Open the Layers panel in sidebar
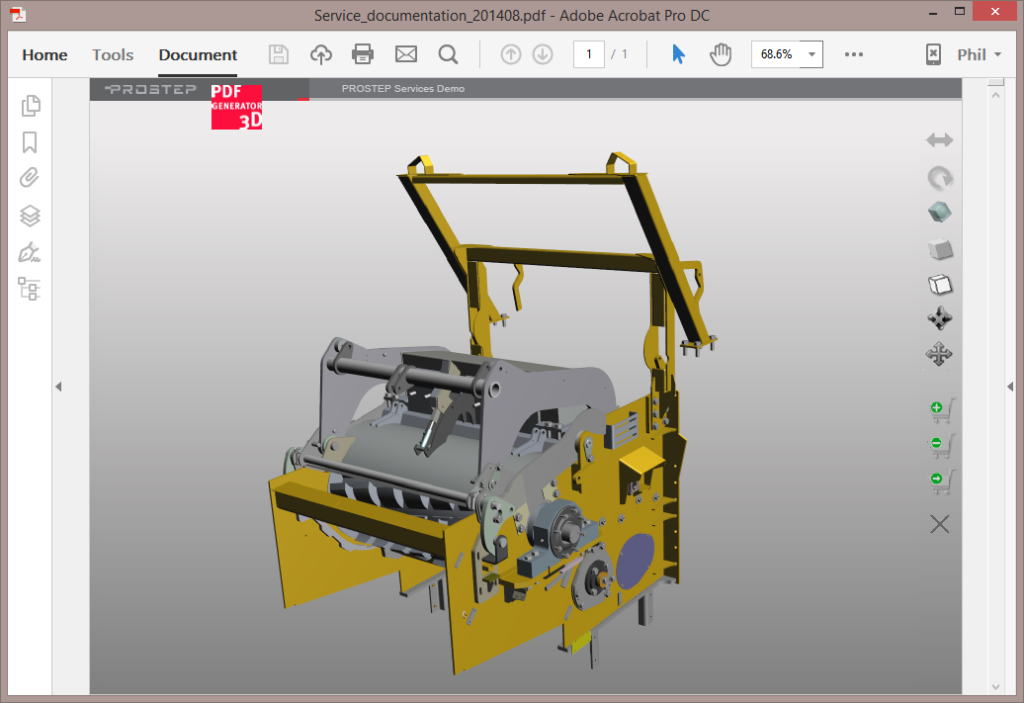The height and width of the screenshot is (703, 1024). pyautogui.click(x=30, y=215)
